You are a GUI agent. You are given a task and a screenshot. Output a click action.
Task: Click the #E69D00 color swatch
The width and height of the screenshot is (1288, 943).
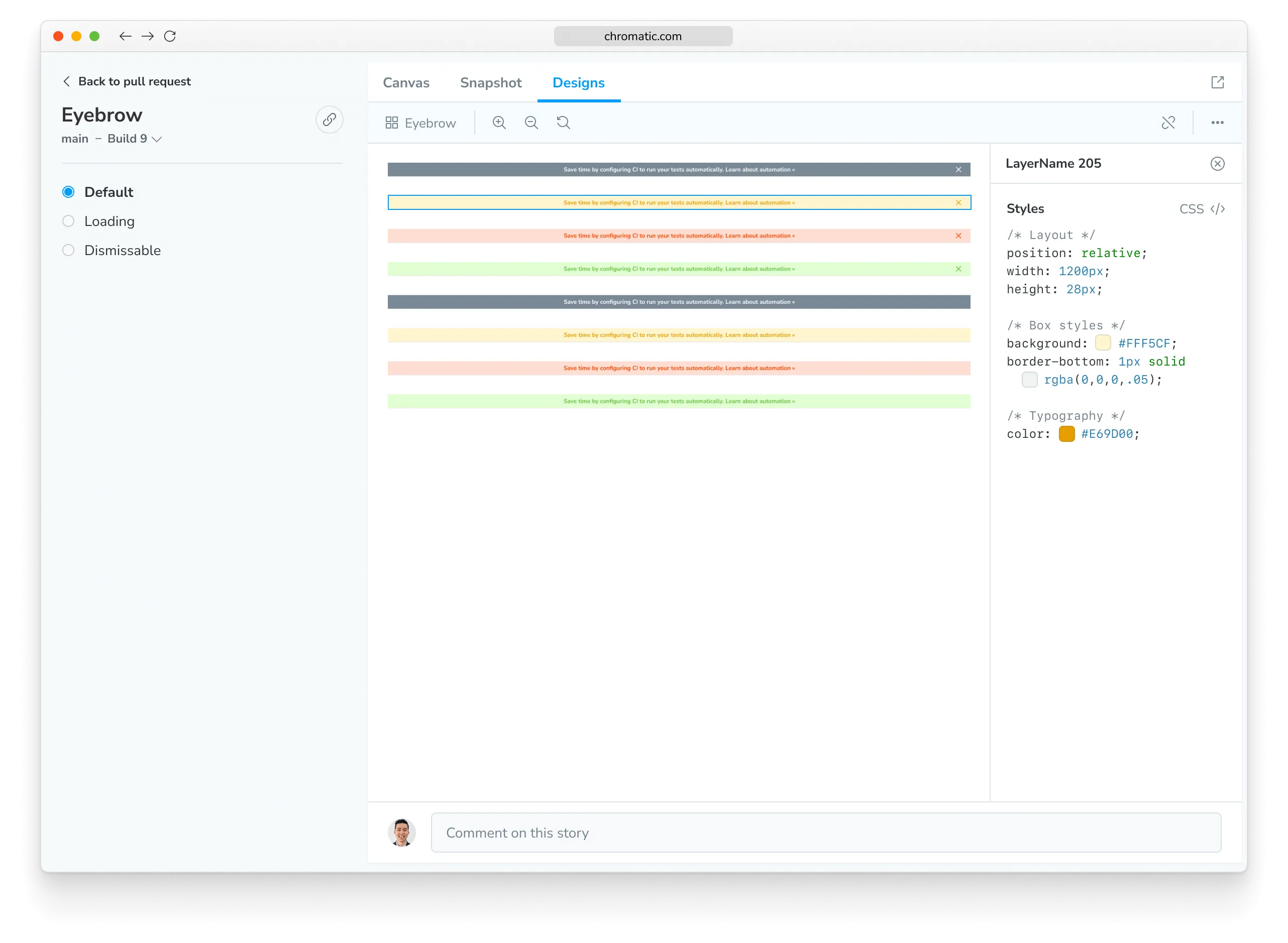1066,434
